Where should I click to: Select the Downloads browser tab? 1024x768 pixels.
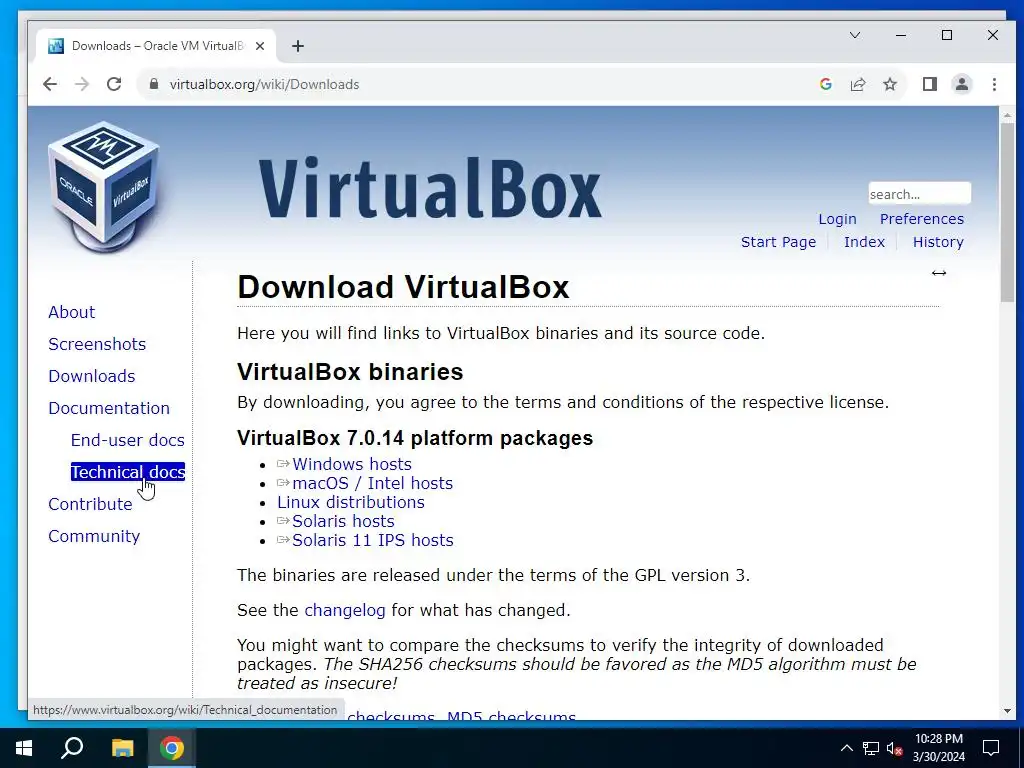point(157,46)
